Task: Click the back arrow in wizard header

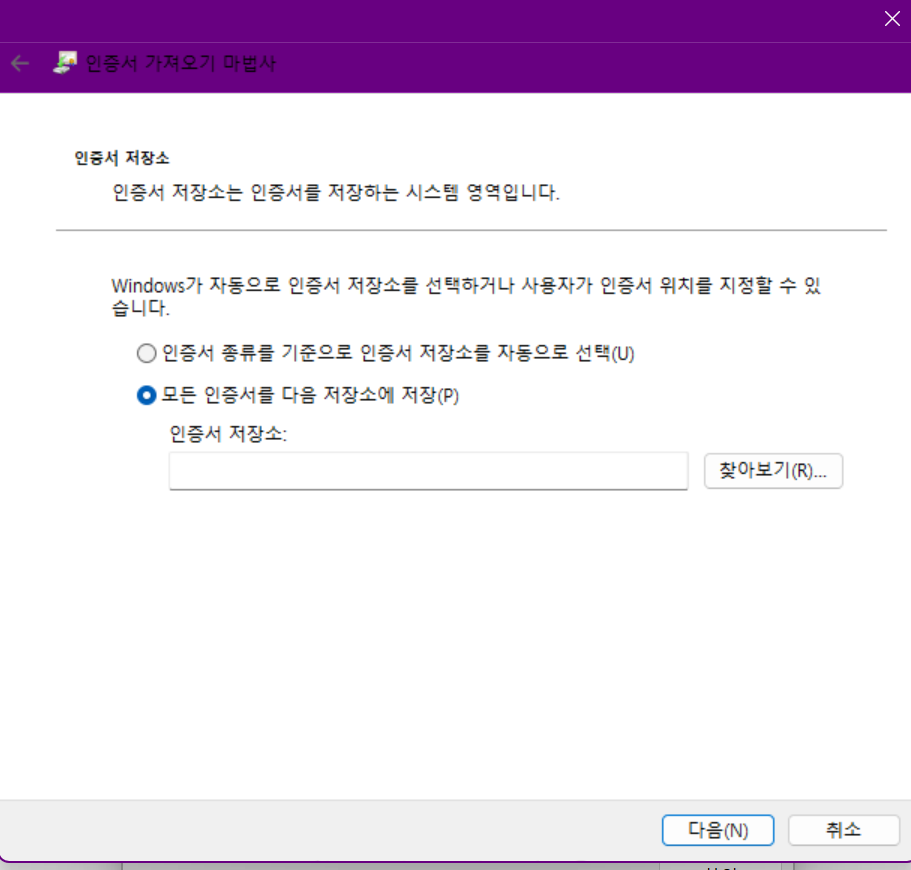Action: click(x=20, y=63)
